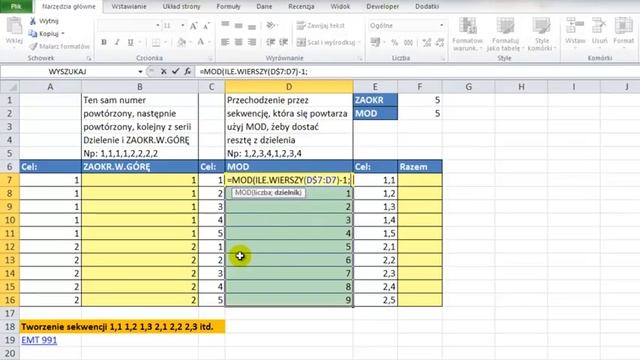Image resolution: width=640 pixels, height=360 pixels.
Task: Open Insert Function with fx icon
Action: click(187, 71)
